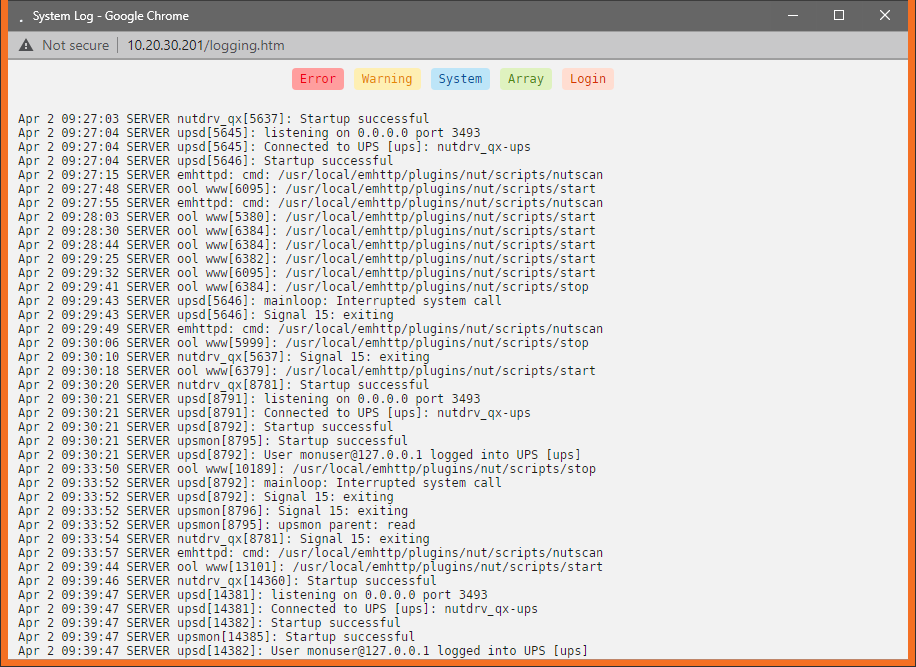Image resolution: width=916 pixels, height=667 pixels.
Task: Filter log by Array button
Action: pos(526,79)
